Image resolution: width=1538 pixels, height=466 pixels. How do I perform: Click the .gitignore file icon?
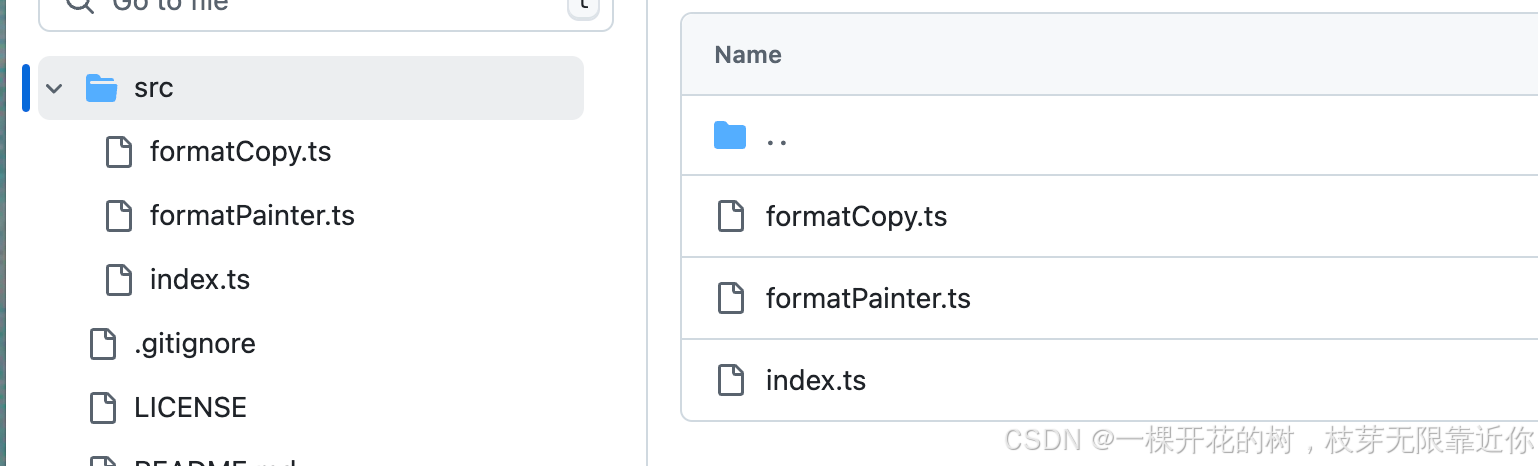pos(103,344)
